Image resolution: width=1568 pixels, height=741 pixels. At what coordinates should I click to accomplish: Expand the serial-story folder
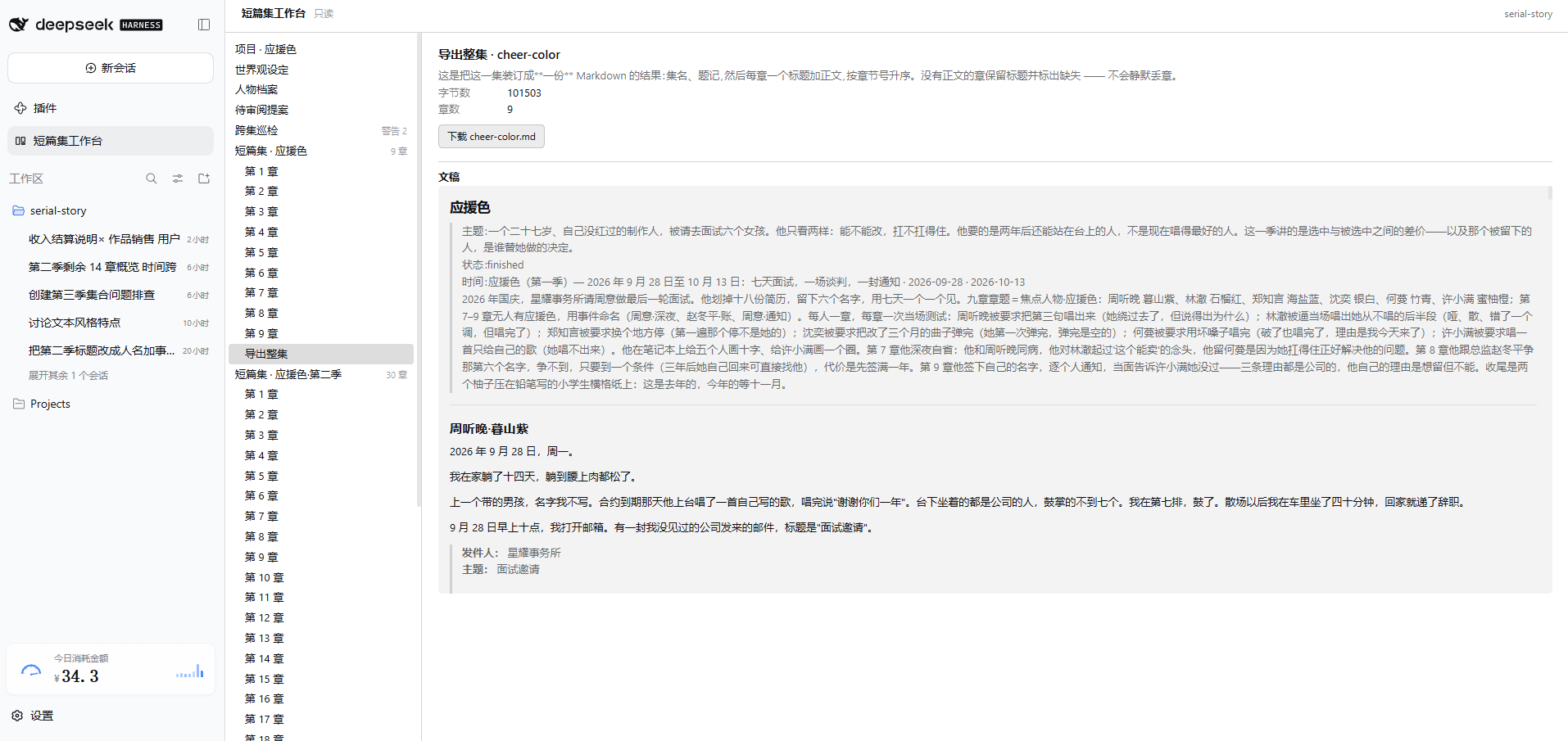pos(111,210)
